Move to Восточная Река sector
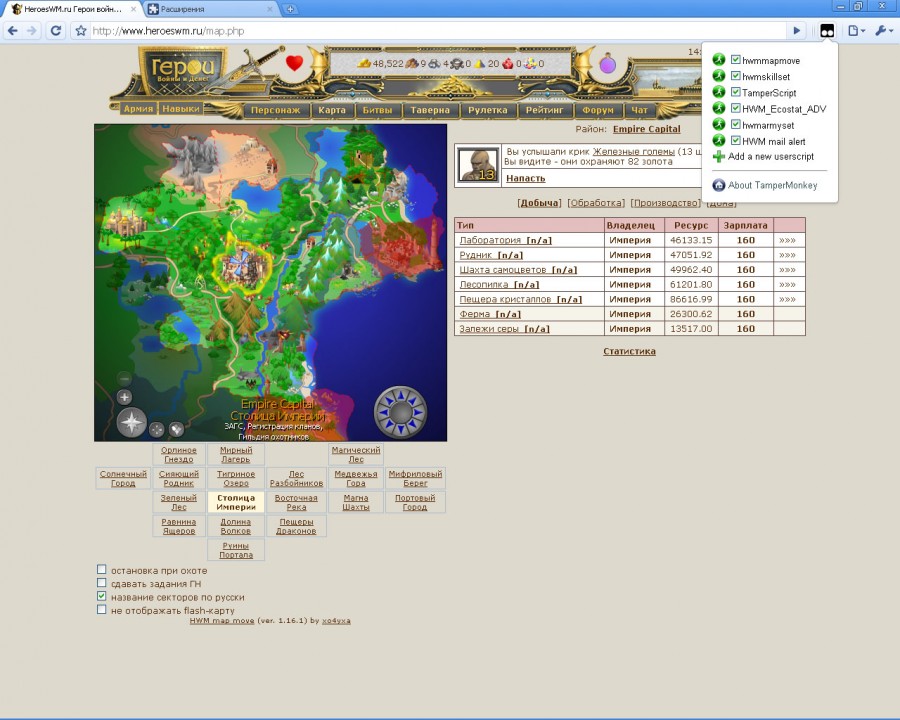900x720 pixels. (x=296, y=502)
